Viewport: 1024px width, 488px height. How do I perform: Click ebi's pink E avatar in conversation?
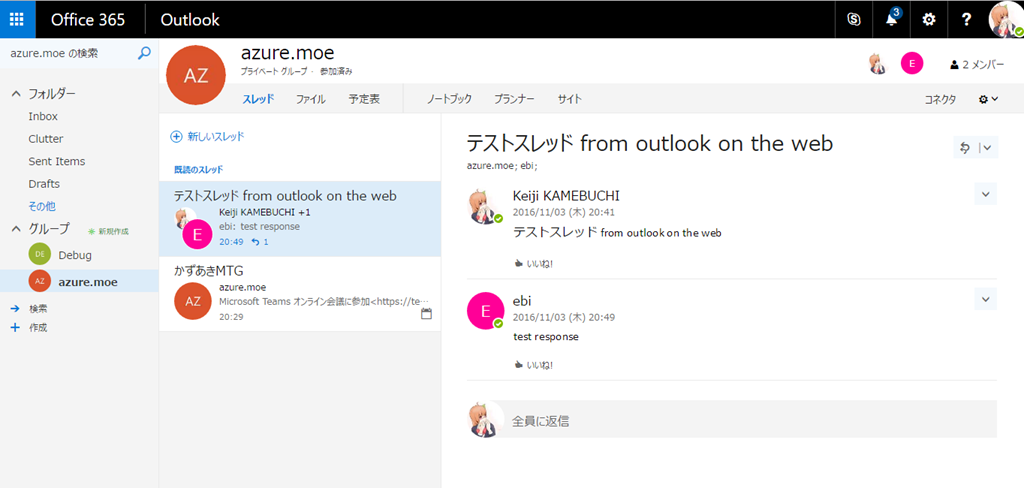(x=486, y=311)
